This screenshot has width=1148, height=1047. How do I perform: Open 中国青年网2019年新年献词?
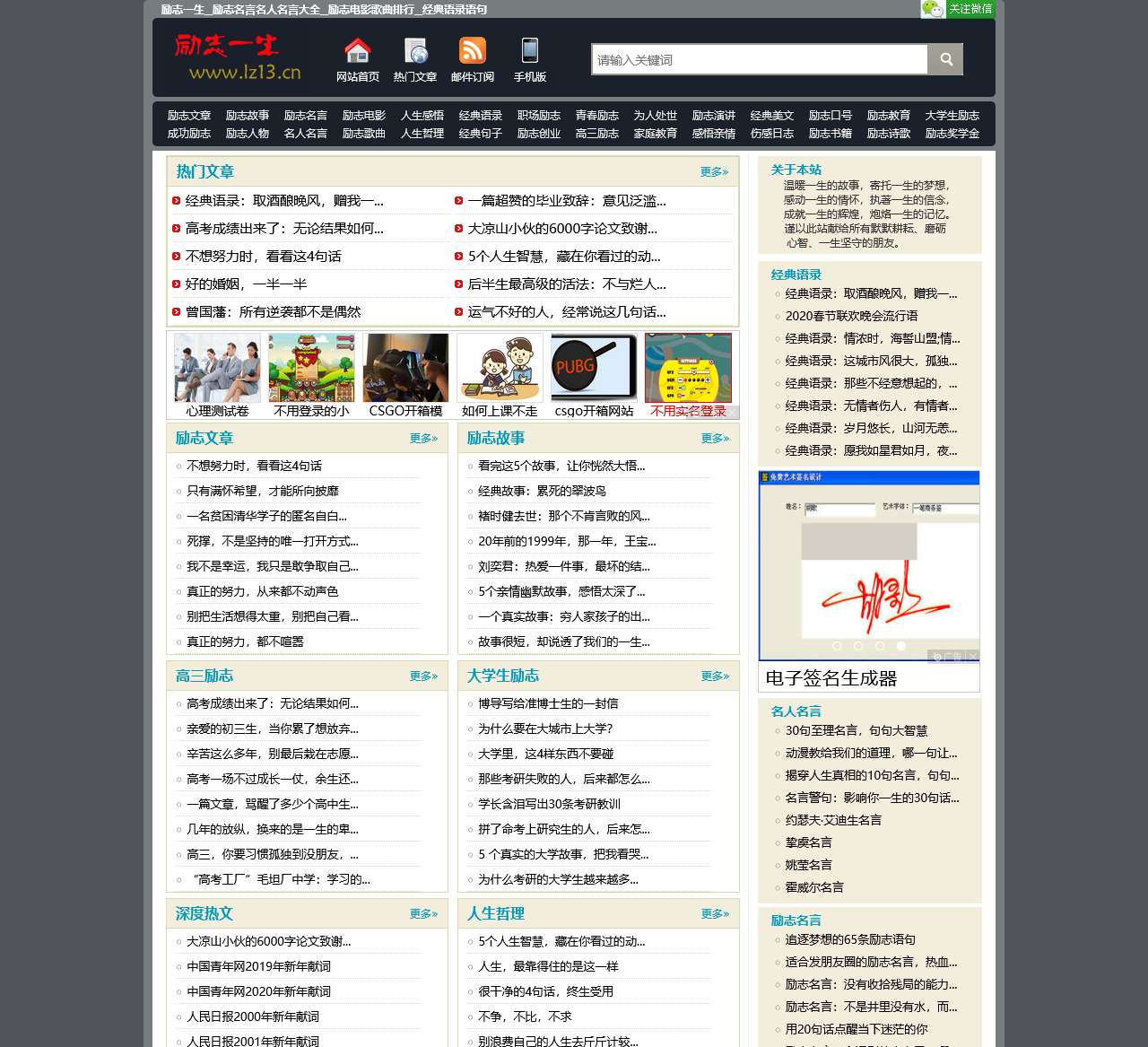click(x=258, y=967)
